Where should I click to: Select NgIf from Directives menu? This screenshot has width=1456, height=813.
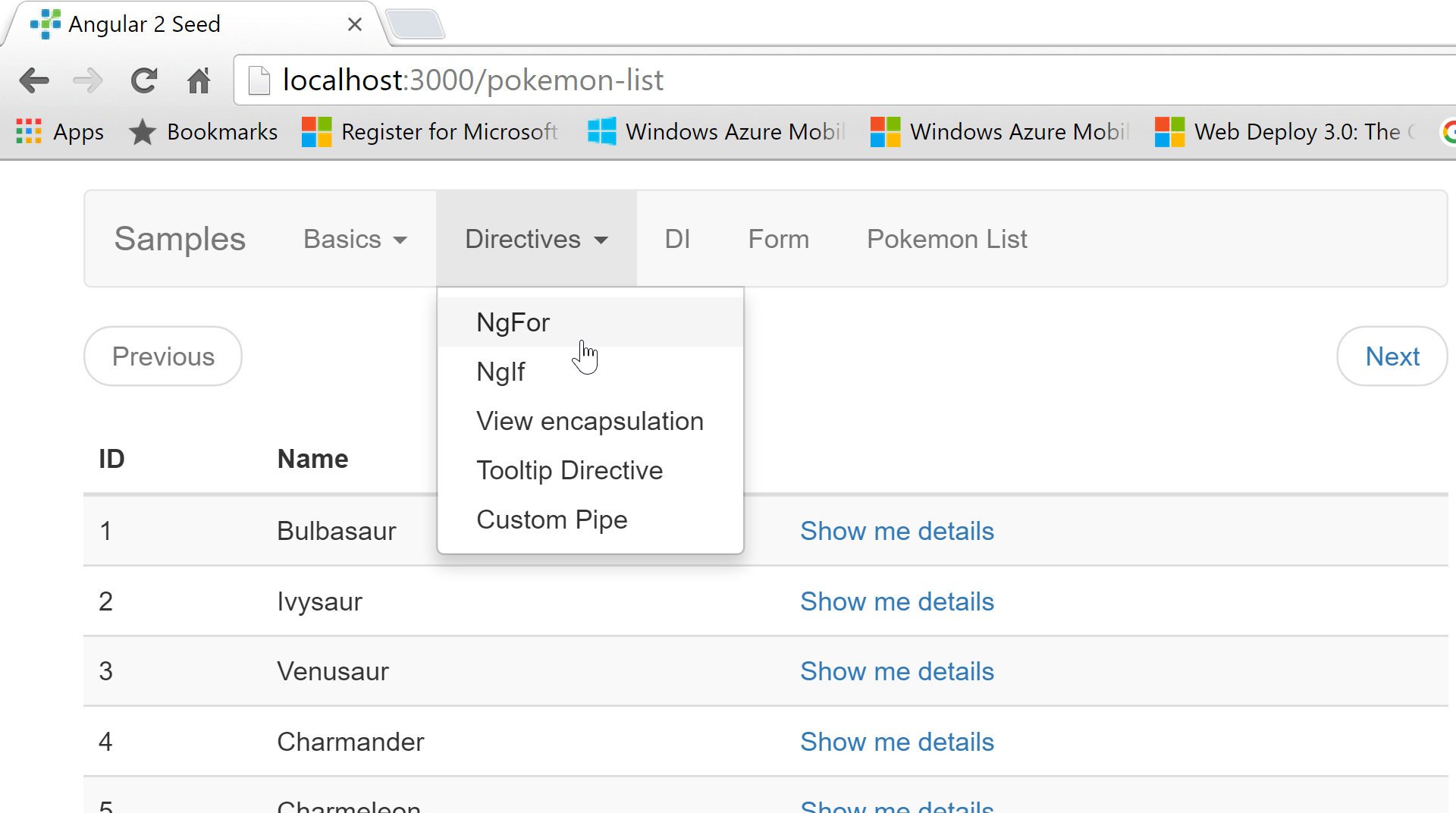591,372
